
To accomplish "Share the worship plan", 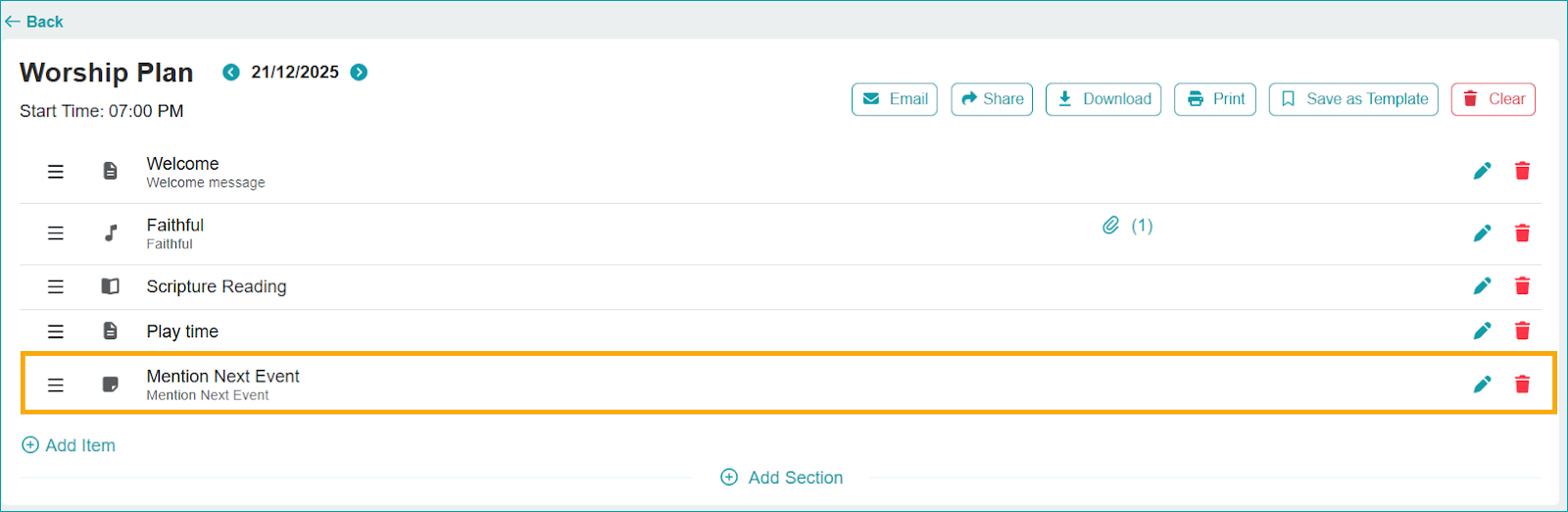I will 992,99.
